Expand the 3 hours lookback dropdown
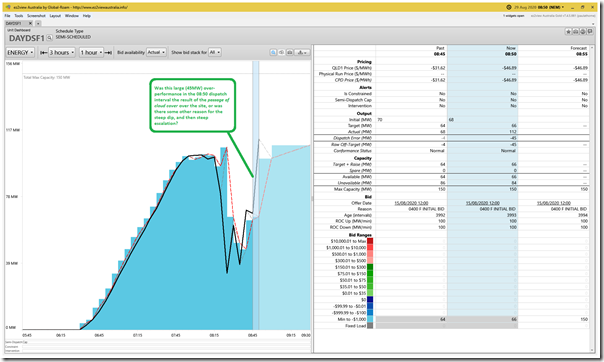This screenshot has height=362, width=604. 62,52
